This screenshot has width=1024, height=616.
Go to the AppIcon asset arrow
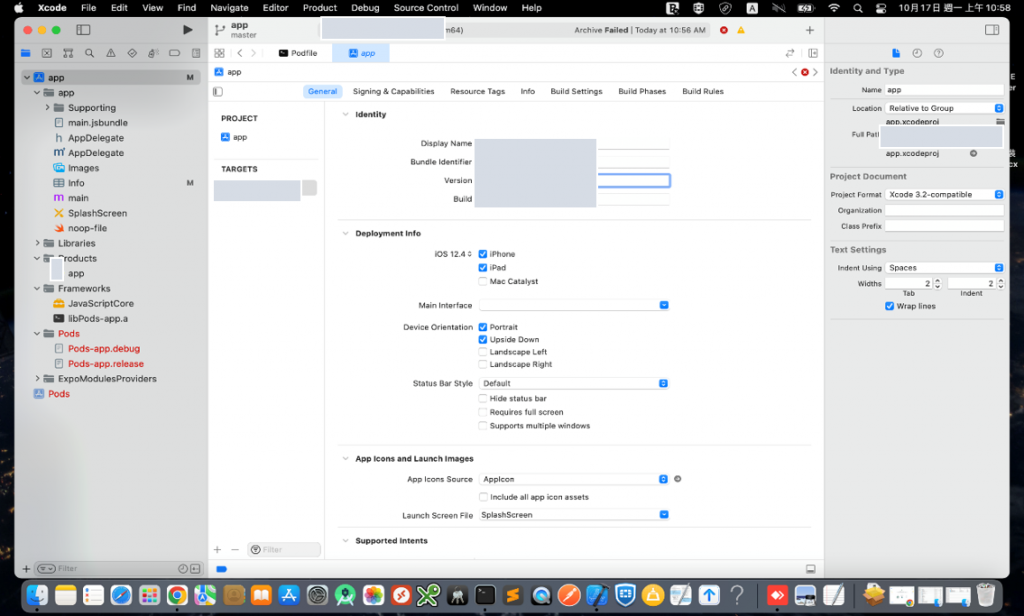tap(677, 479)
